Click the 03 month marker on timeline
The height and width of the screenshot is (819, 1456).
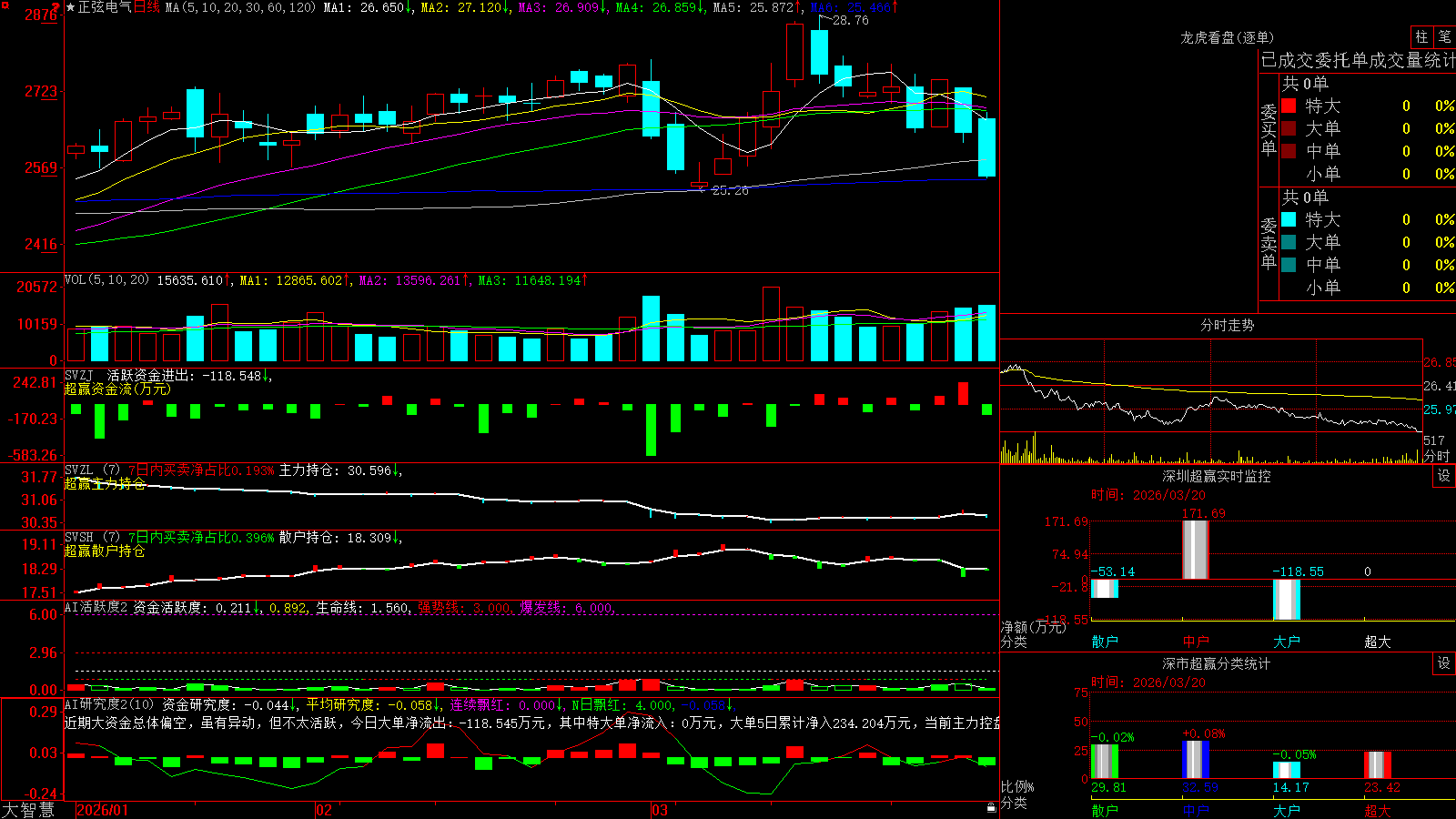pos(660,810)
